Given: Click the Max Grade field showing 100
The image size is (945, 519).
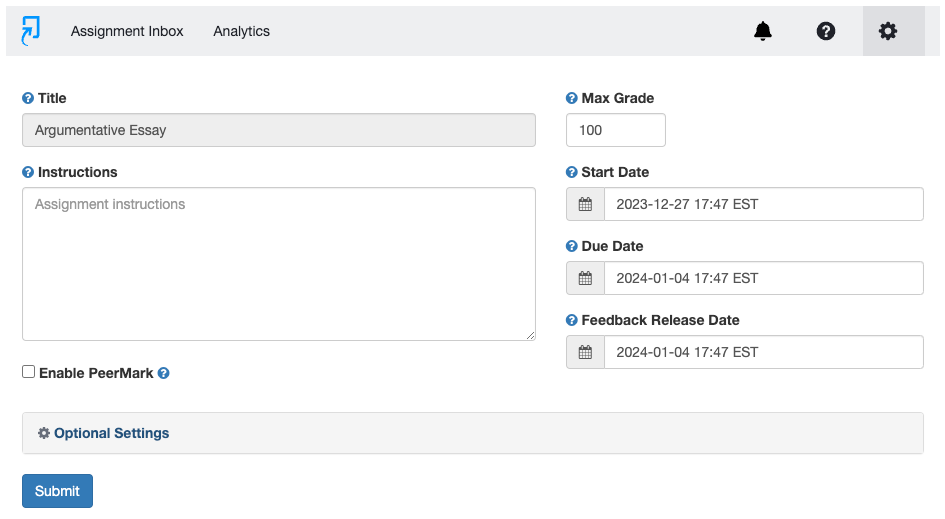Looking at the screenshot, I should coord(615,130).
